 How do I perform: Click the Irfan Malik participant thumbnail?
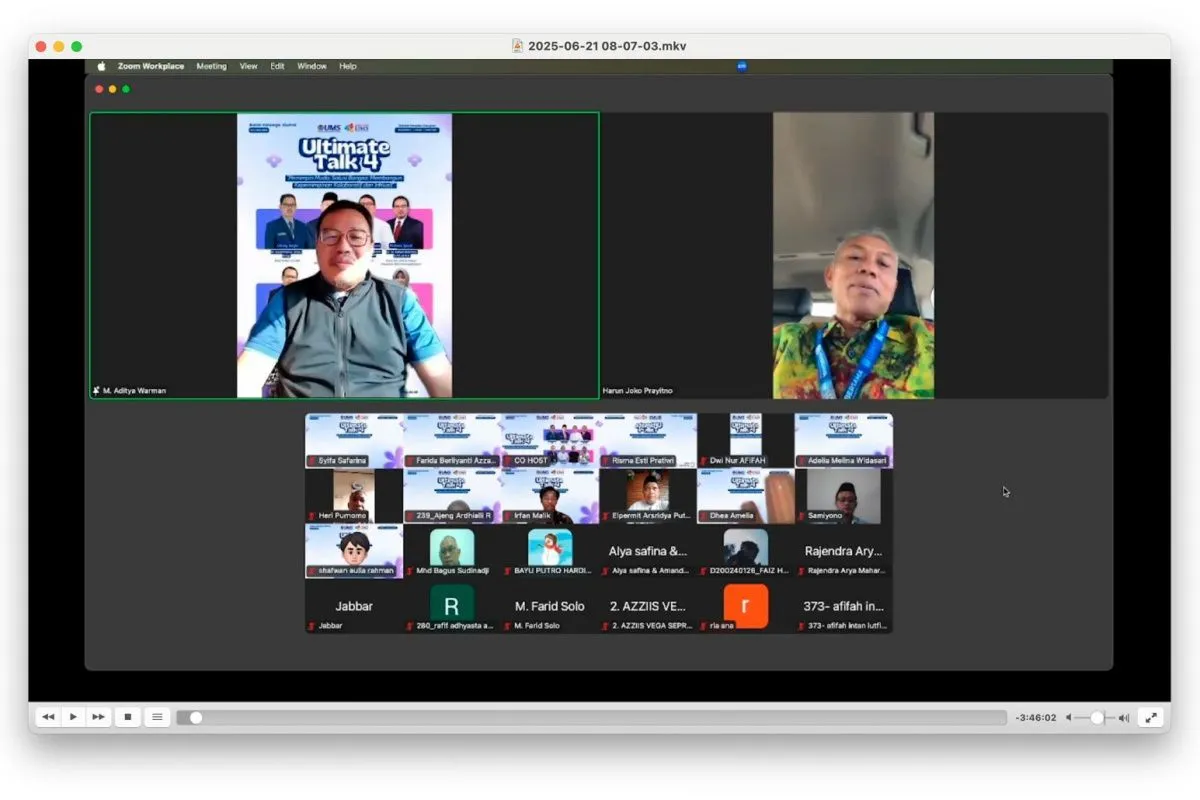[x=550, y=497]
